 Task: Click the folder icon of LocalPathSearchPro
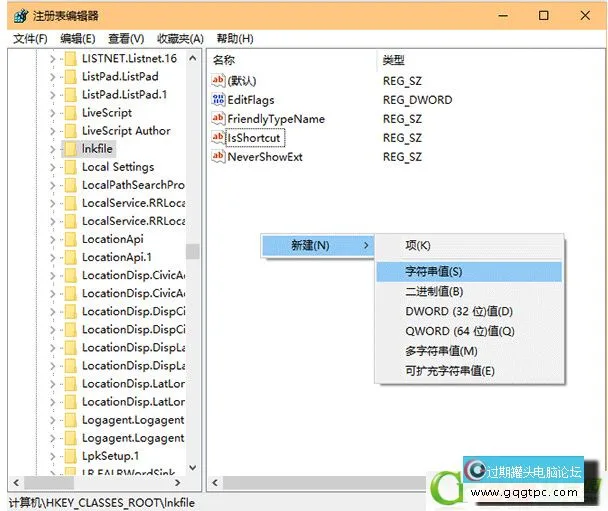point(71,185)
